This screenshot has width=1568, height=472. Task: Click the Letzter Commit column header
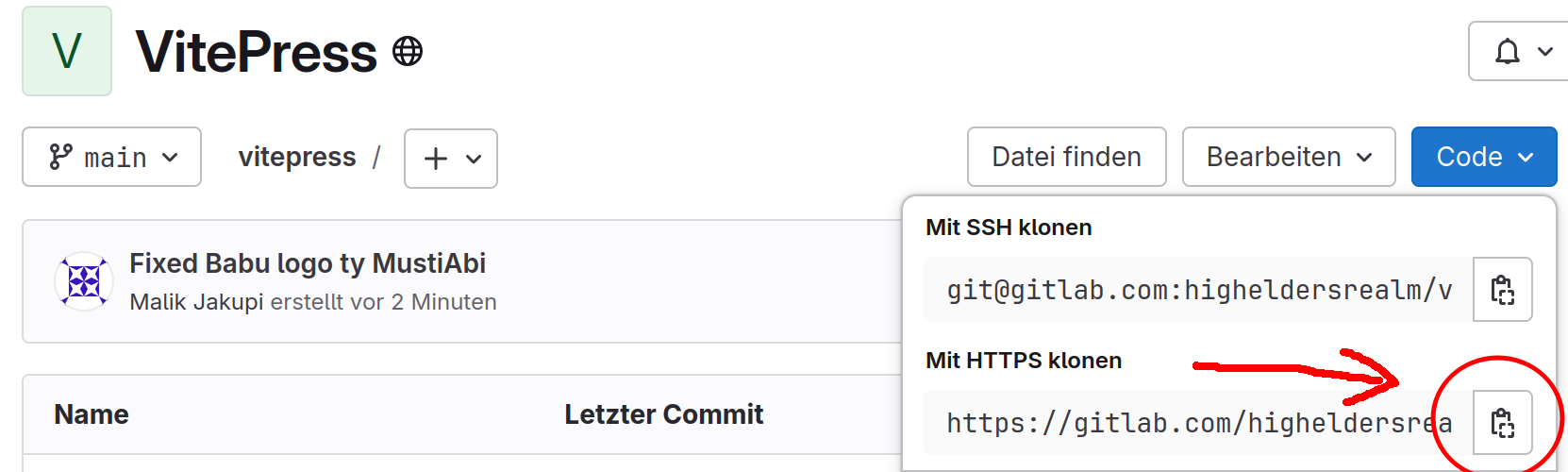(x=664, y=414)
